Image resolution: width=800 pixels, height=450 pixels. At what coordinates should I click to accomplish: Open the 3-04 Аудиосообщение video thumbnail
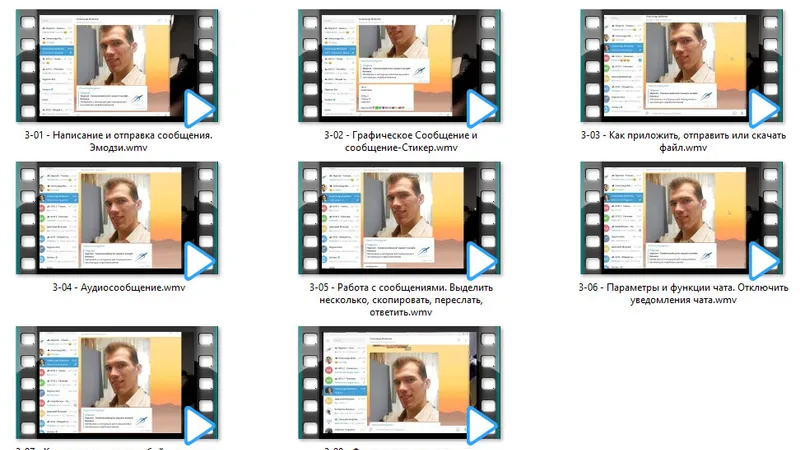[x=117, y=218]
